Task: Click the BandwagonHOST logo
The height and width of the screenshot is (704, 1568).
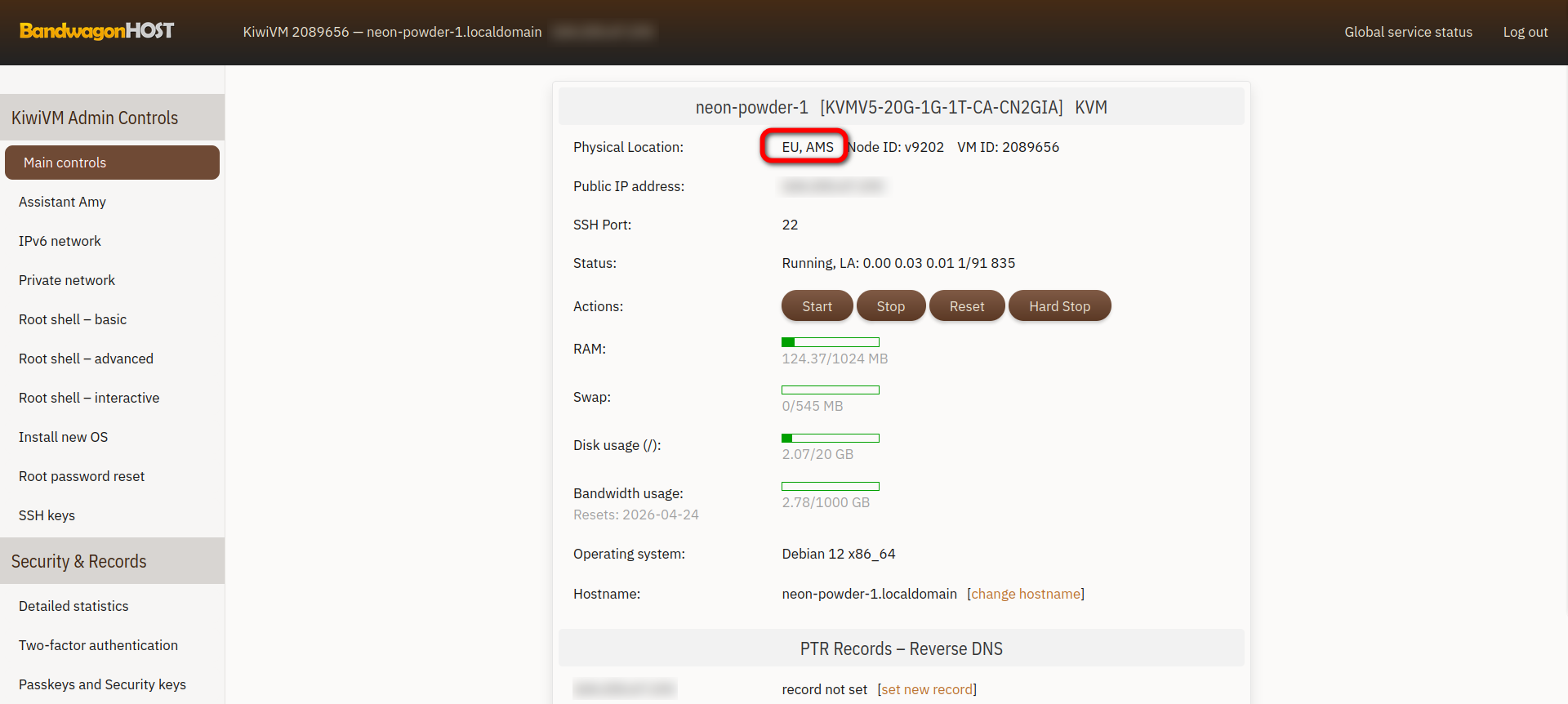Action: [x=96, y=31]
